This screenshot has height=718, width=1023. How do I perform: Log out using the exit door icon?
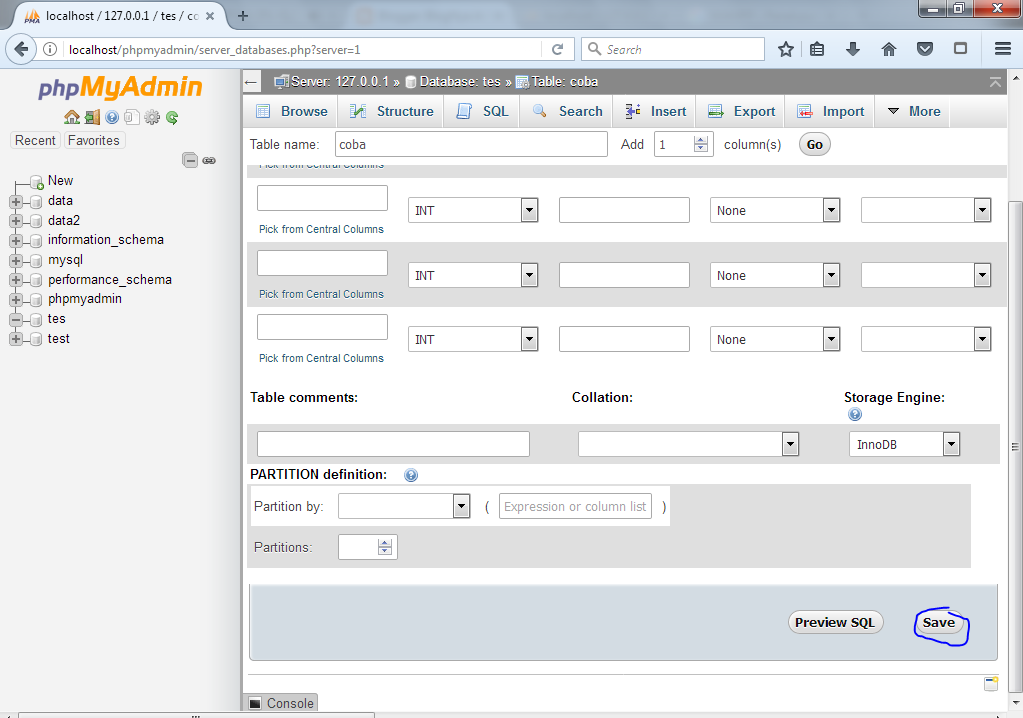92,117
